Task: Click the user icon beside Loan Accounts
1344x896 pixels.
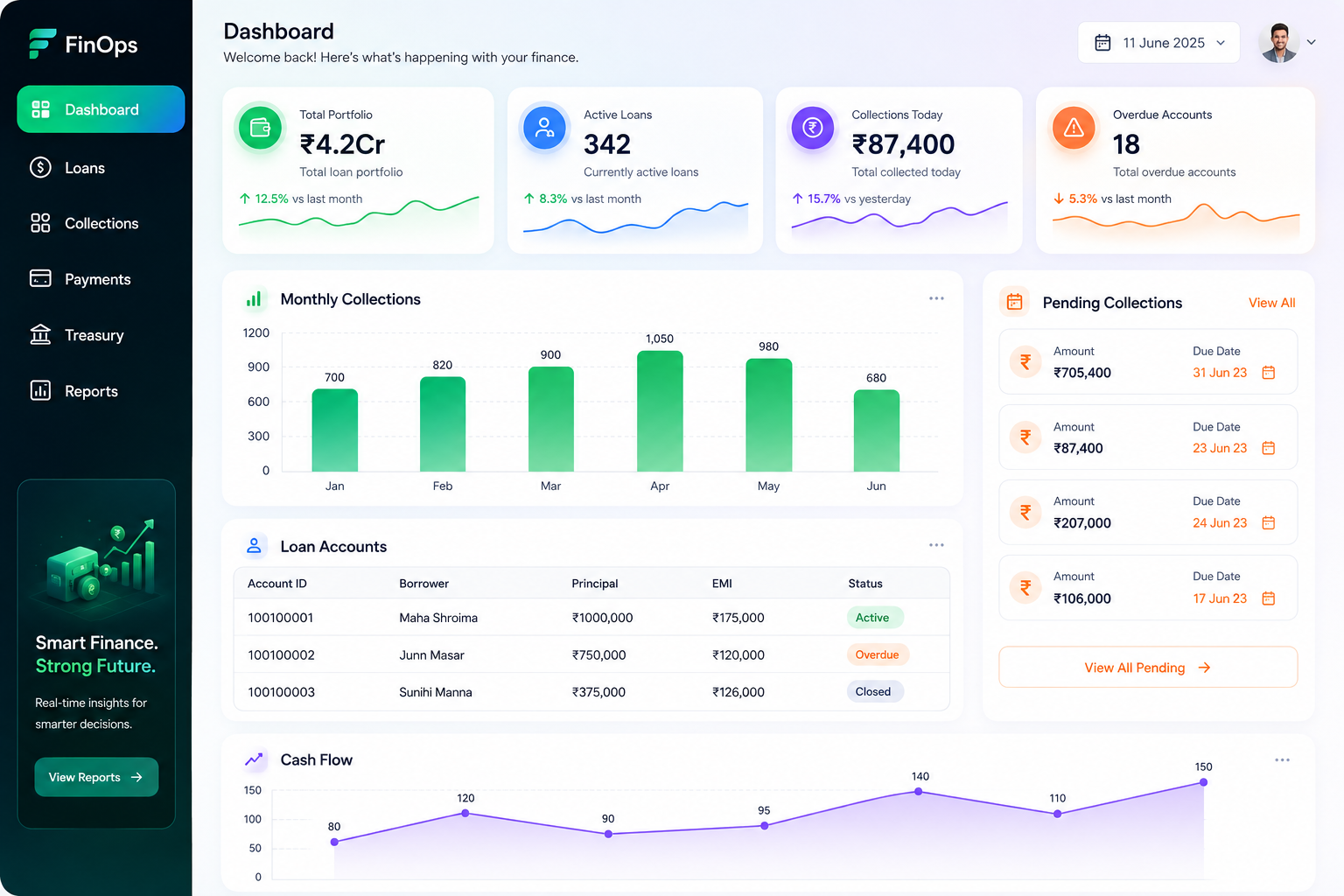Action: [254, 546]
